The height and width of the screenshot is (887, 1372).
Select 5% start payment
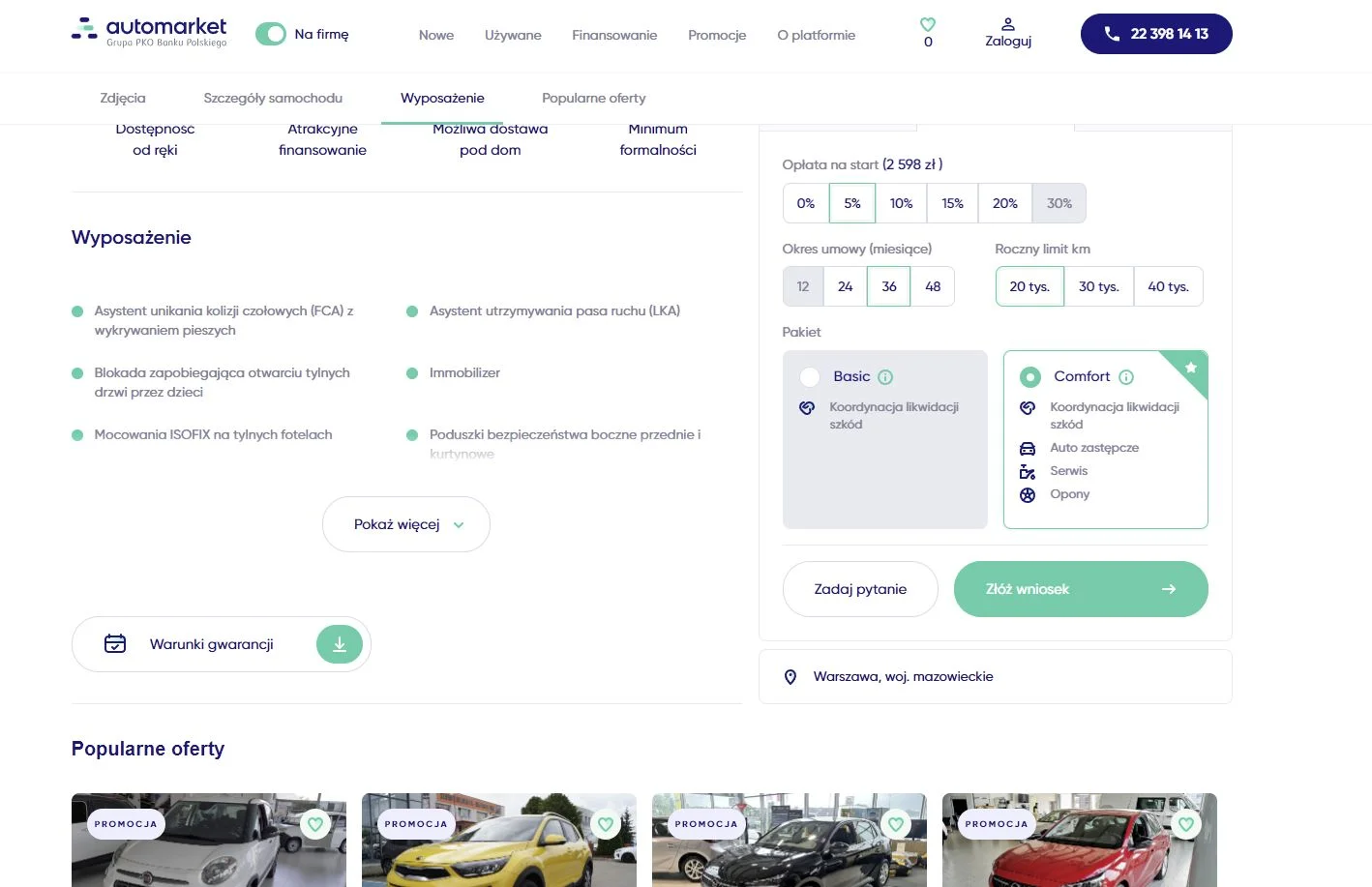coord(852,203)
